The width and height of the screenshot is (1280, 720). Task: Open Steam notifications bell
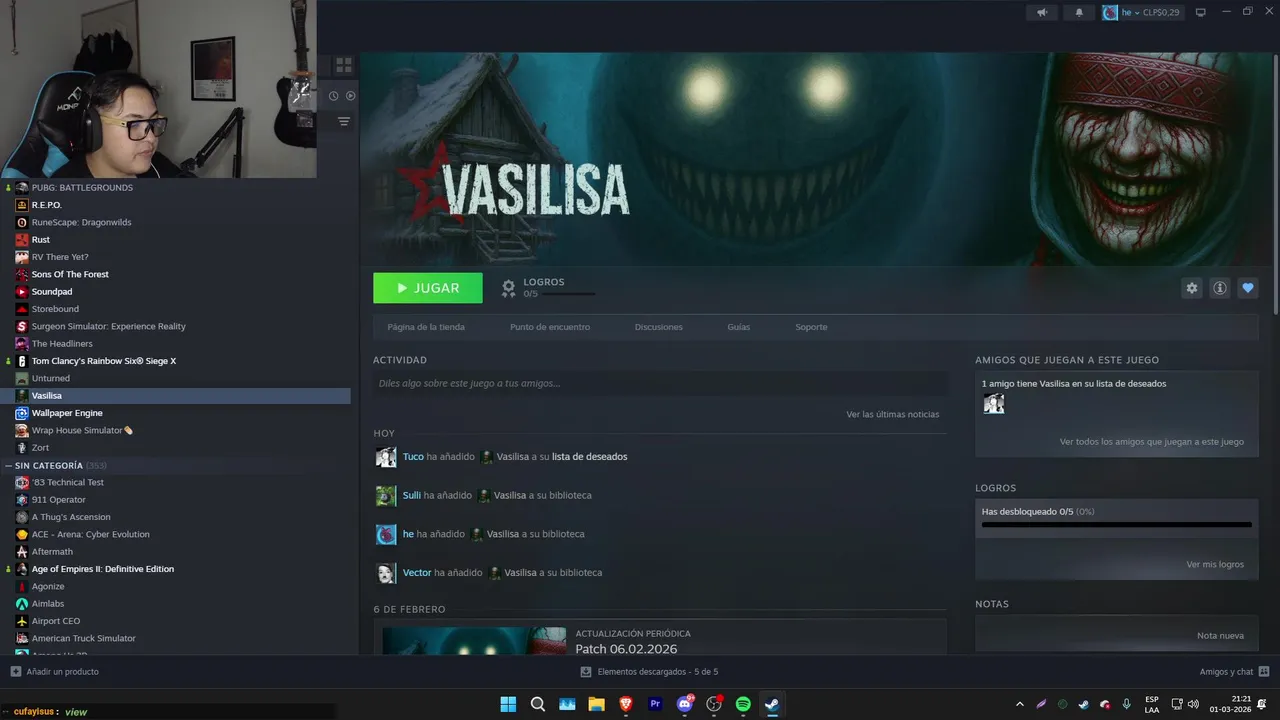[x=1079, y=12]
